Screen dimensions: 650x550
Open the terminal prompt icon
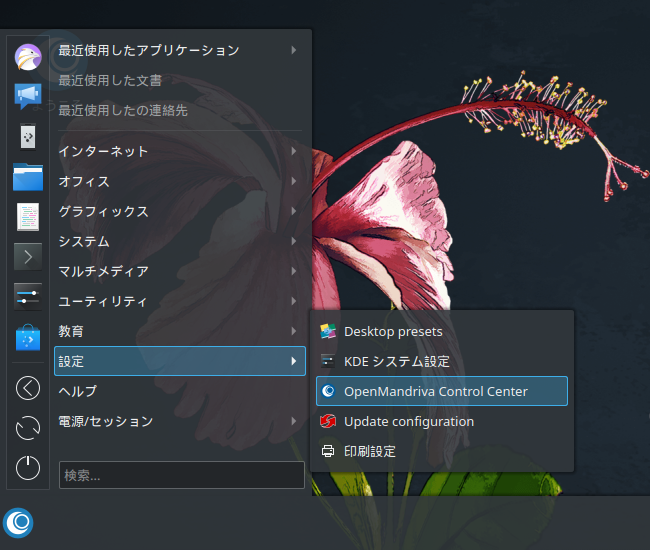[x=28, y=257]
